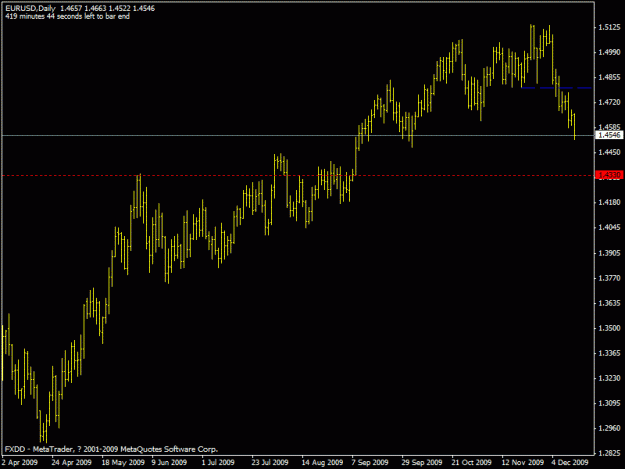Click the 1.3095 price scale value
625x469 pixels.
(610, 403)
